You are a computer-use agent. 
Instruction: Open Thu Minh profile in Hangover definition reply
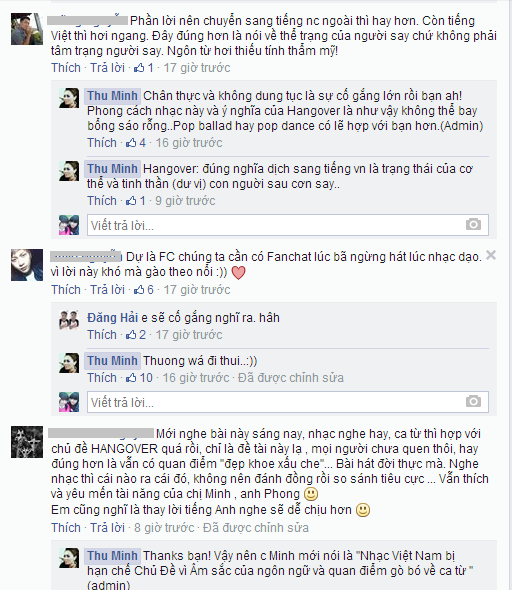click(x=112, y=169)
